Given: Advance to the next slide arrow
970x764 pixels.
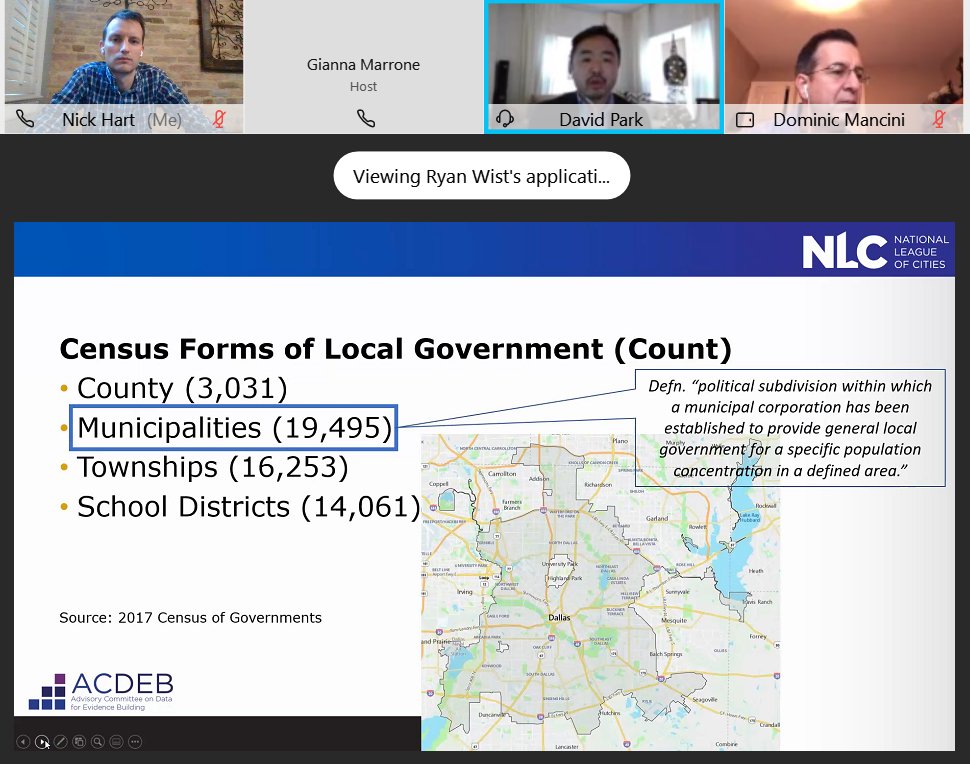Looking at the screenshot, I should [x=43, y=742].
